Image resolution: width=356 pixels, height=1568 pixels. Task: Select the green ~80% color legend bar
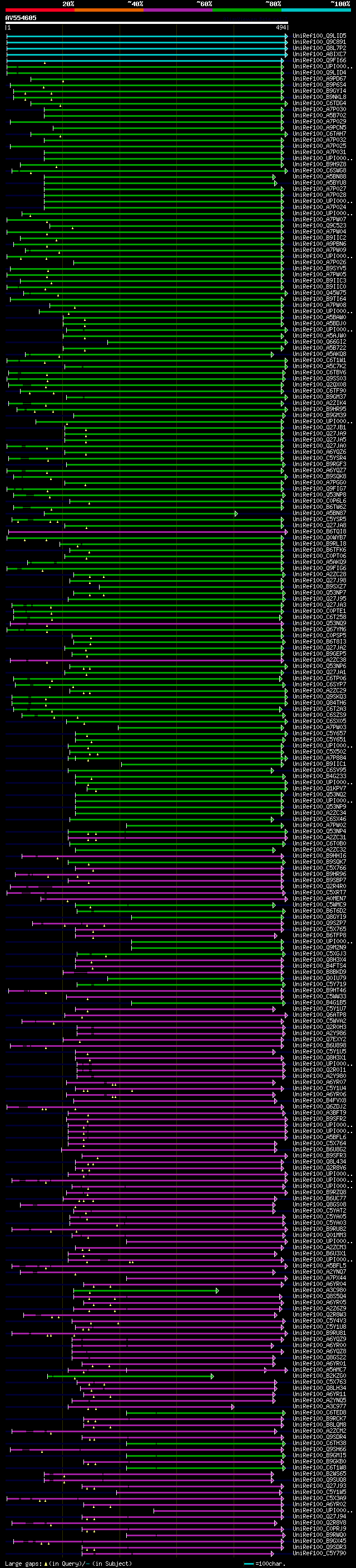pos(247,10)
